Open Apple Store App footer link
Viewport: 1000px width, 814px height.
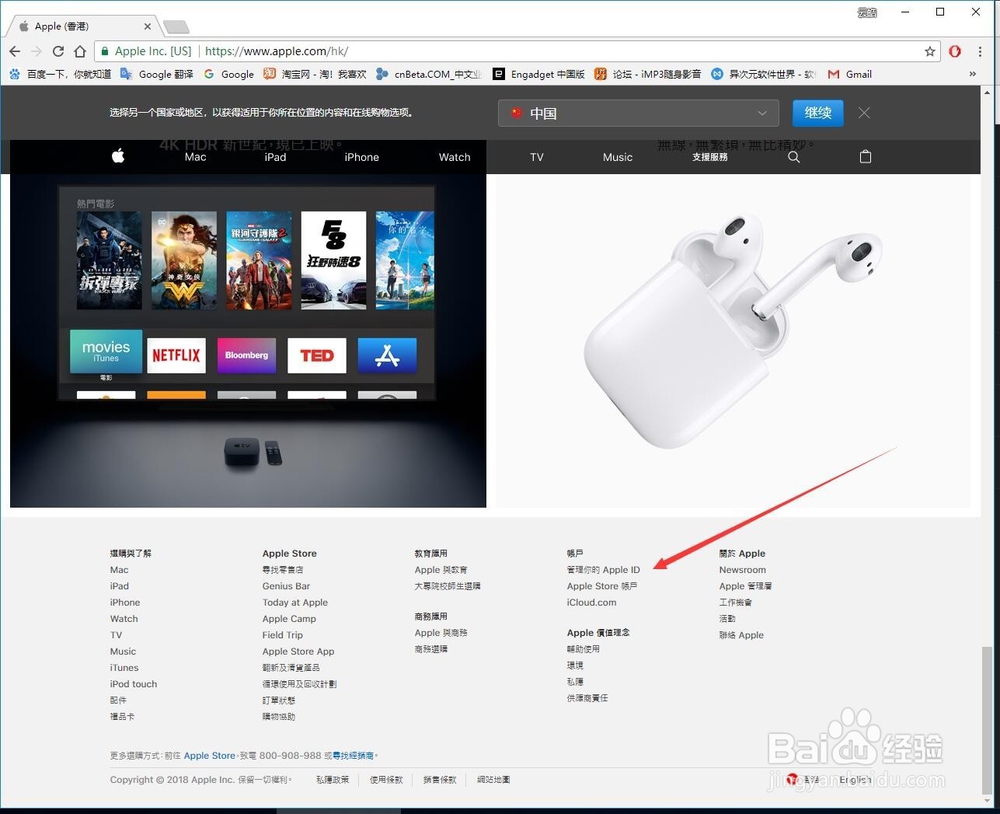298,651
